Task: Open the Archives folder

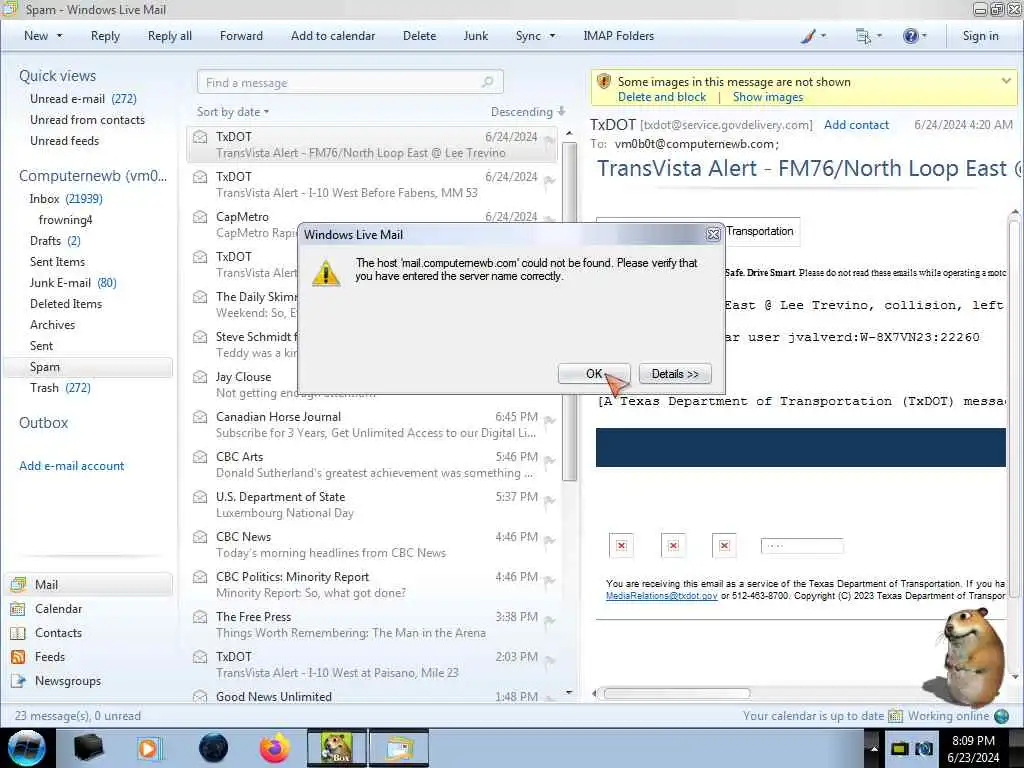Action: pos(52,325)
